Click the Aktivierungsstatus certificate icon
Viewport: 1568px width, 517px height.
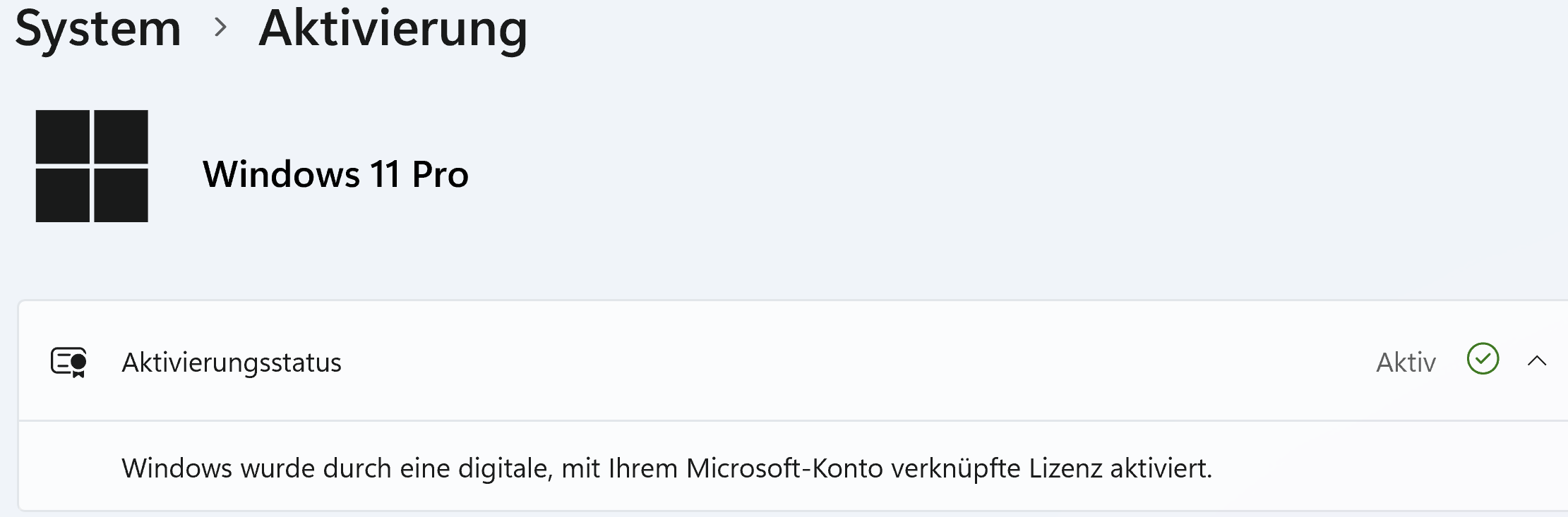[68, 362]
